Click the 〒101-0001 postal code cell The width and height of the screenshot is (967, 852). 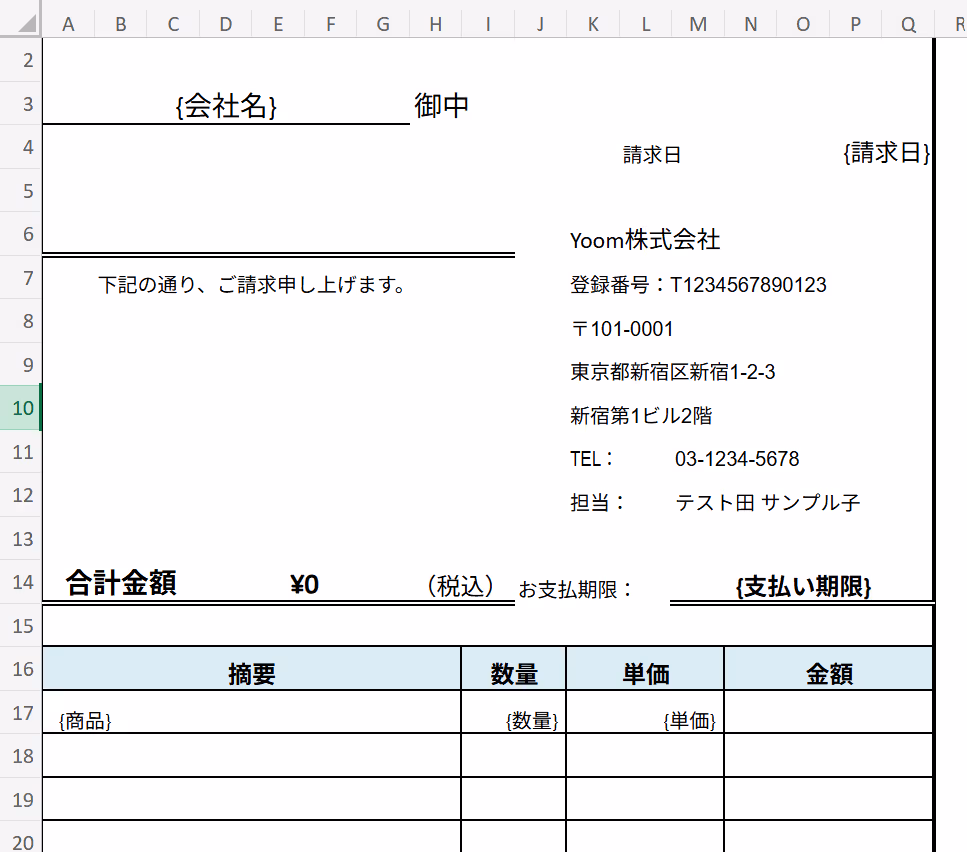[x=622, y=329]
